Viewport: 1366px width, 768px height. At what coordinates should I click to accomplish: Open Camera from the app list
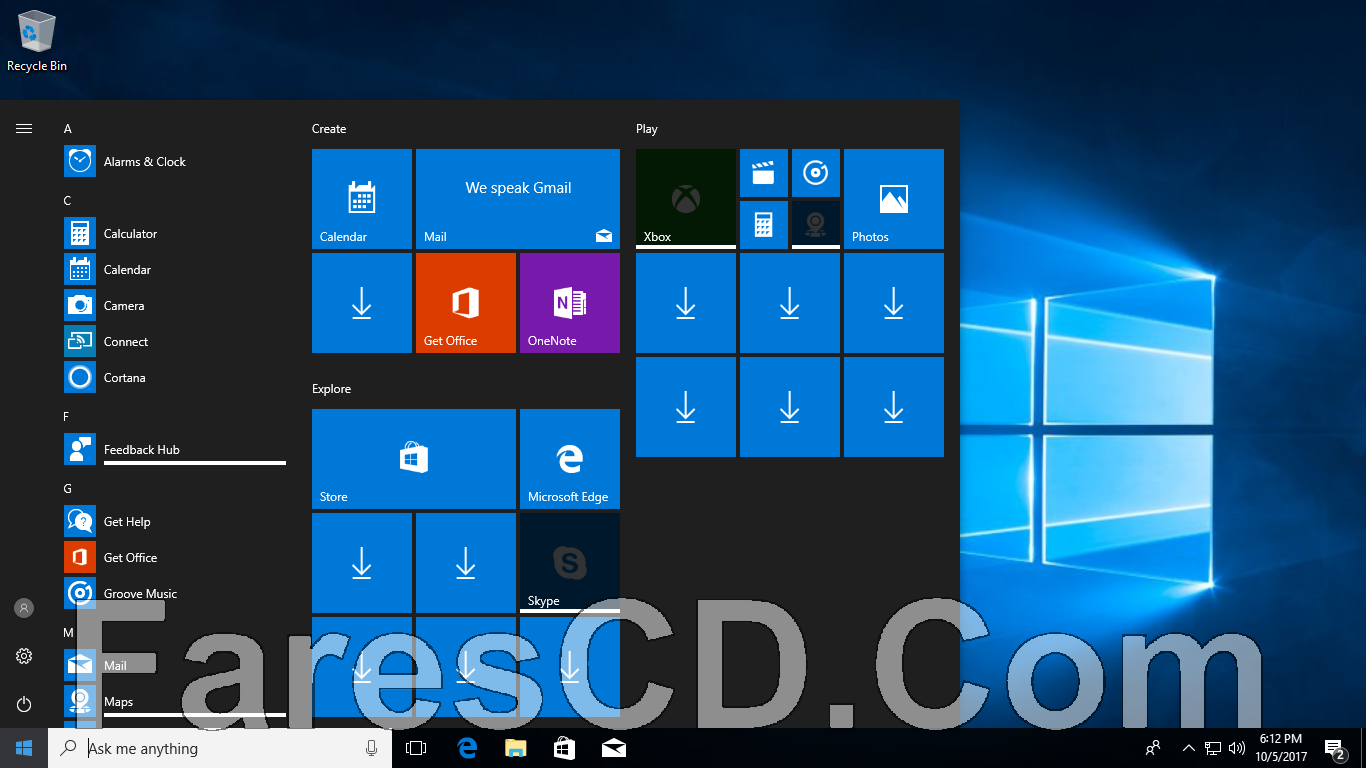[x=175, y=306]
